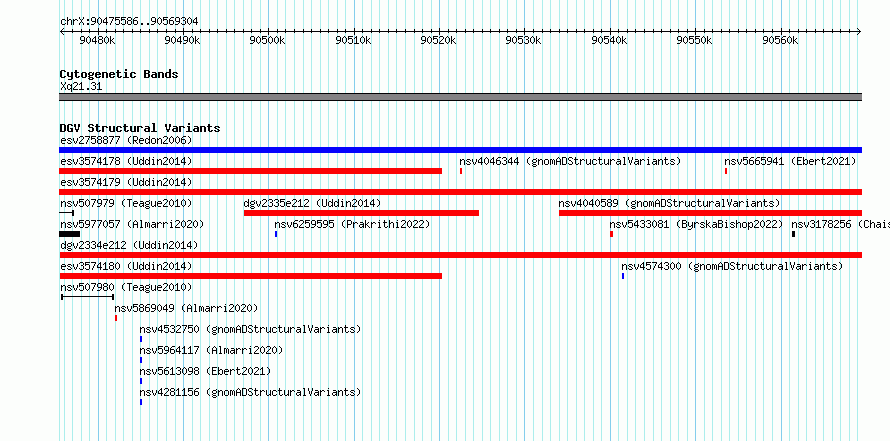Click the gray Xq21.31 cytoband bar

coord(460,97)
